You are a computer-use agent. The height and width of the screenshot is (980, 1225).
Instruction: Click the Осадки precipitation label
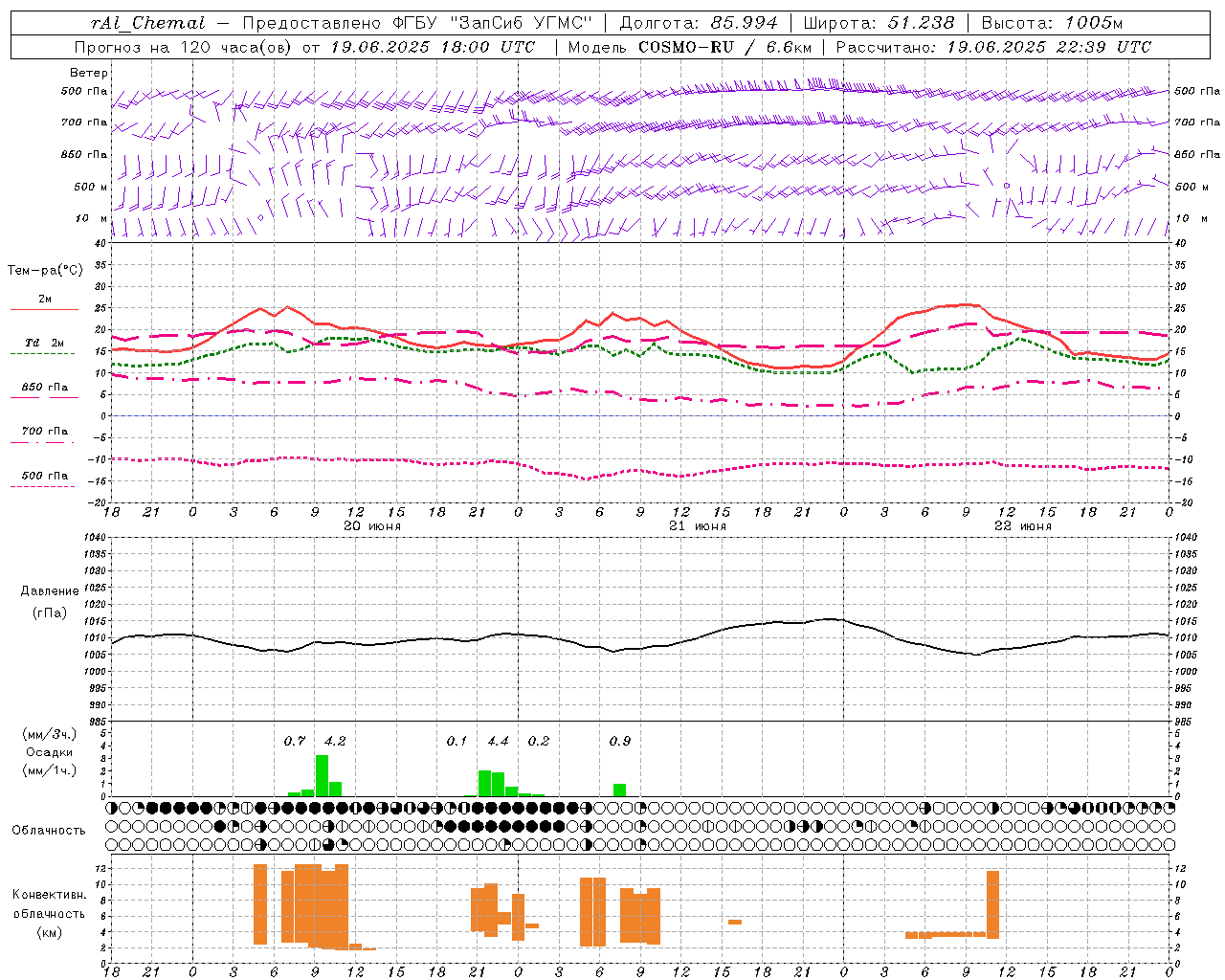pyautogui.click(x=49, y=752)
